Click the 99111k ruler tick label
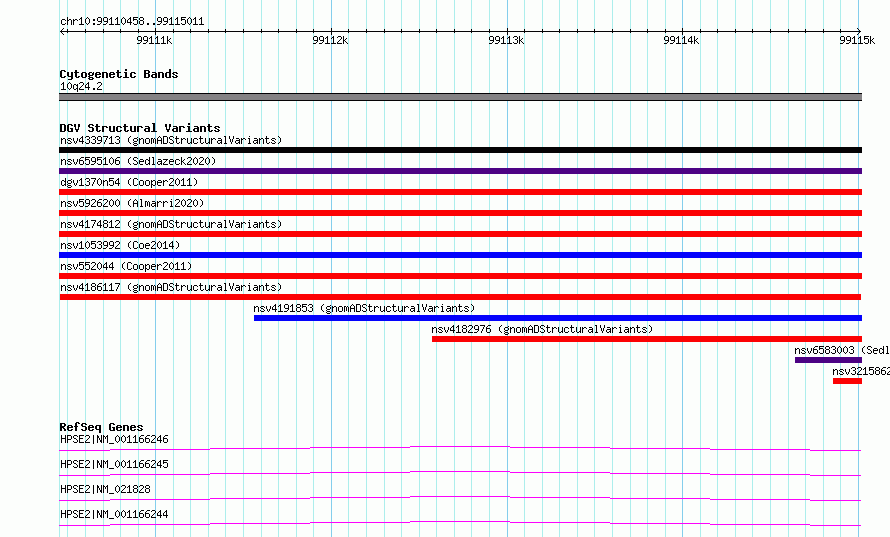 pyautogui.click(x=154, y=40)
